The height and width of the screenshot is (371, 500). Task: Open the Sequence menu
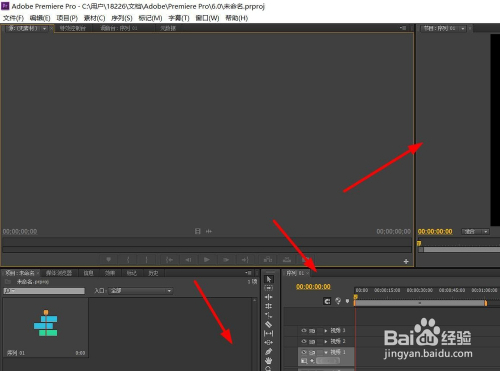(122, 18)
